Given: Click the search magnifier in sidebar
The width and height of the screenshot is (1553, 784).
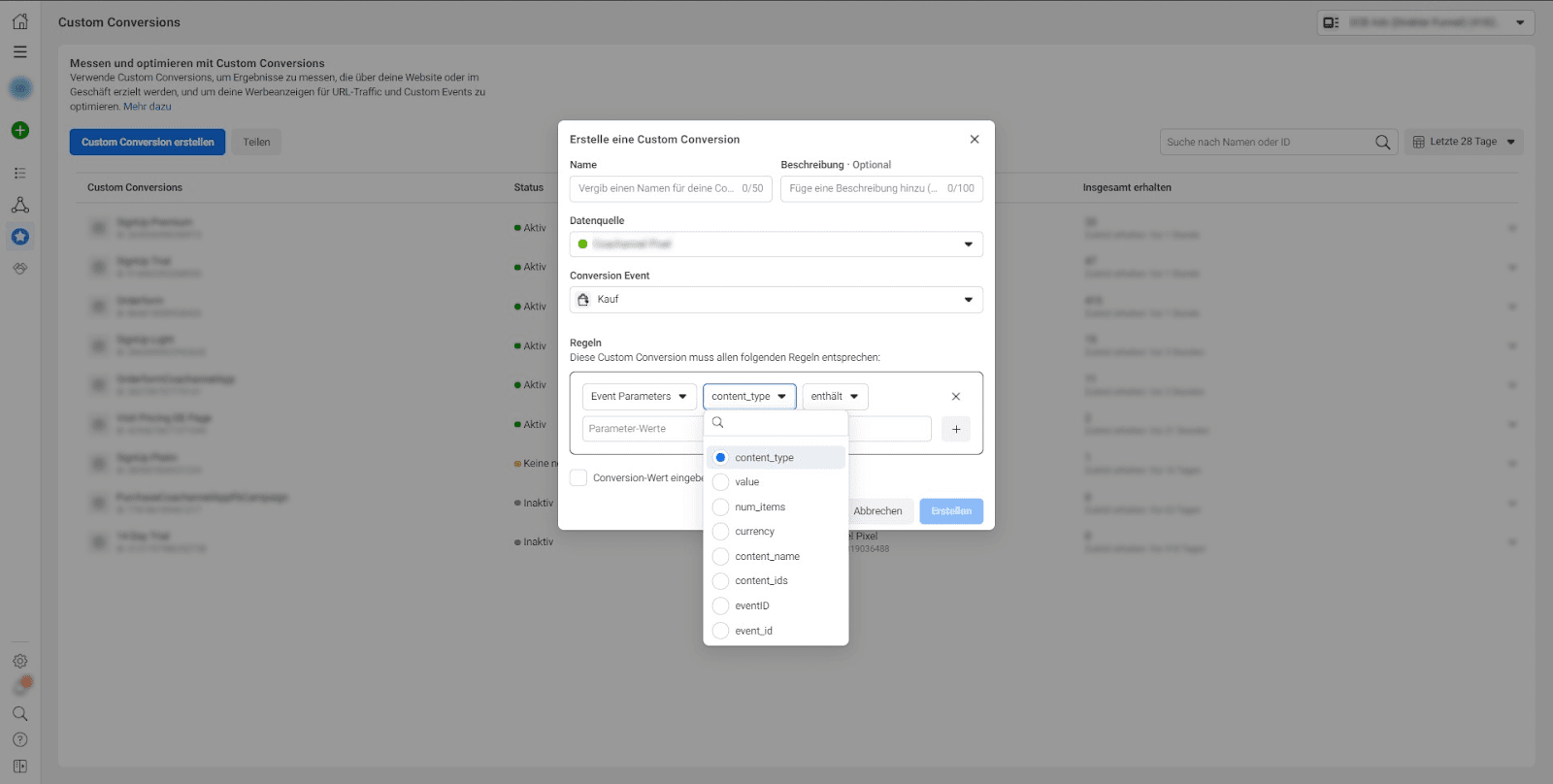Looking at the screenshot, I should pos(19,713).
